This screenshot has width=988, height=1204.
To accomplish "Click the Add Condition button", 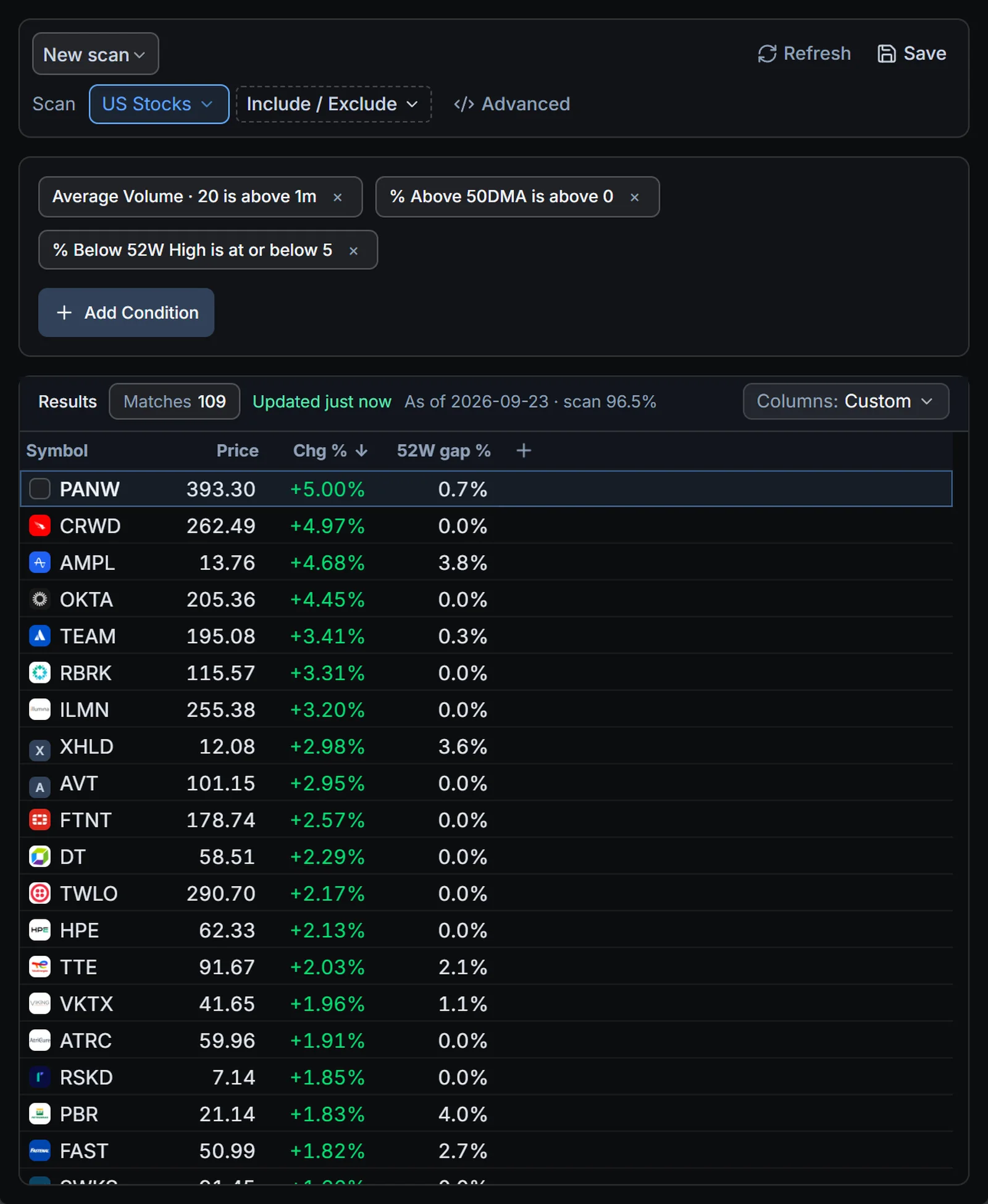I will (x=126, y=312).
